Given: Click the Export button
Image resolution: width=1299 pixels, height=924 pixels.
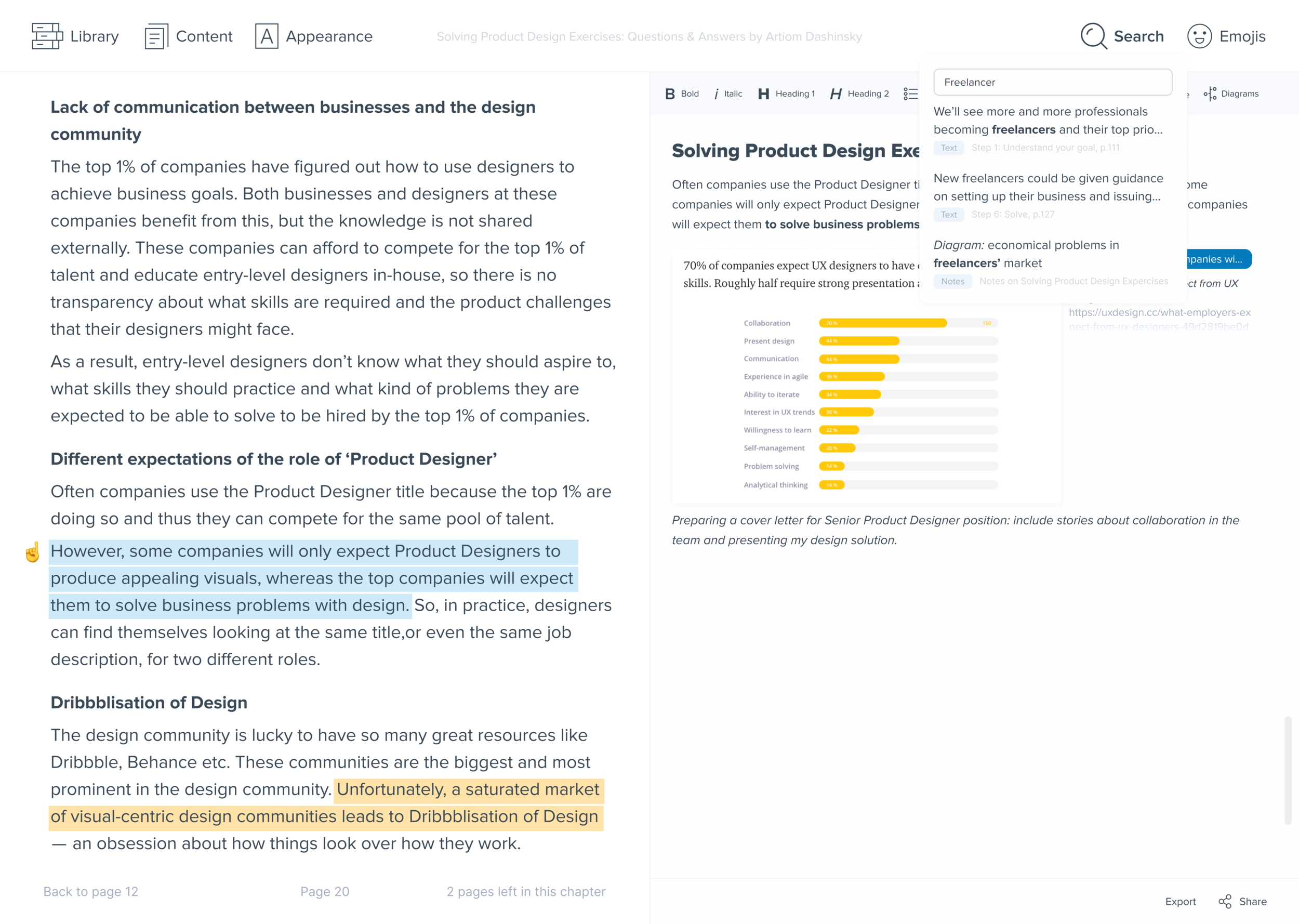Looking at the screenshot, I should (x=1180, y=901).
